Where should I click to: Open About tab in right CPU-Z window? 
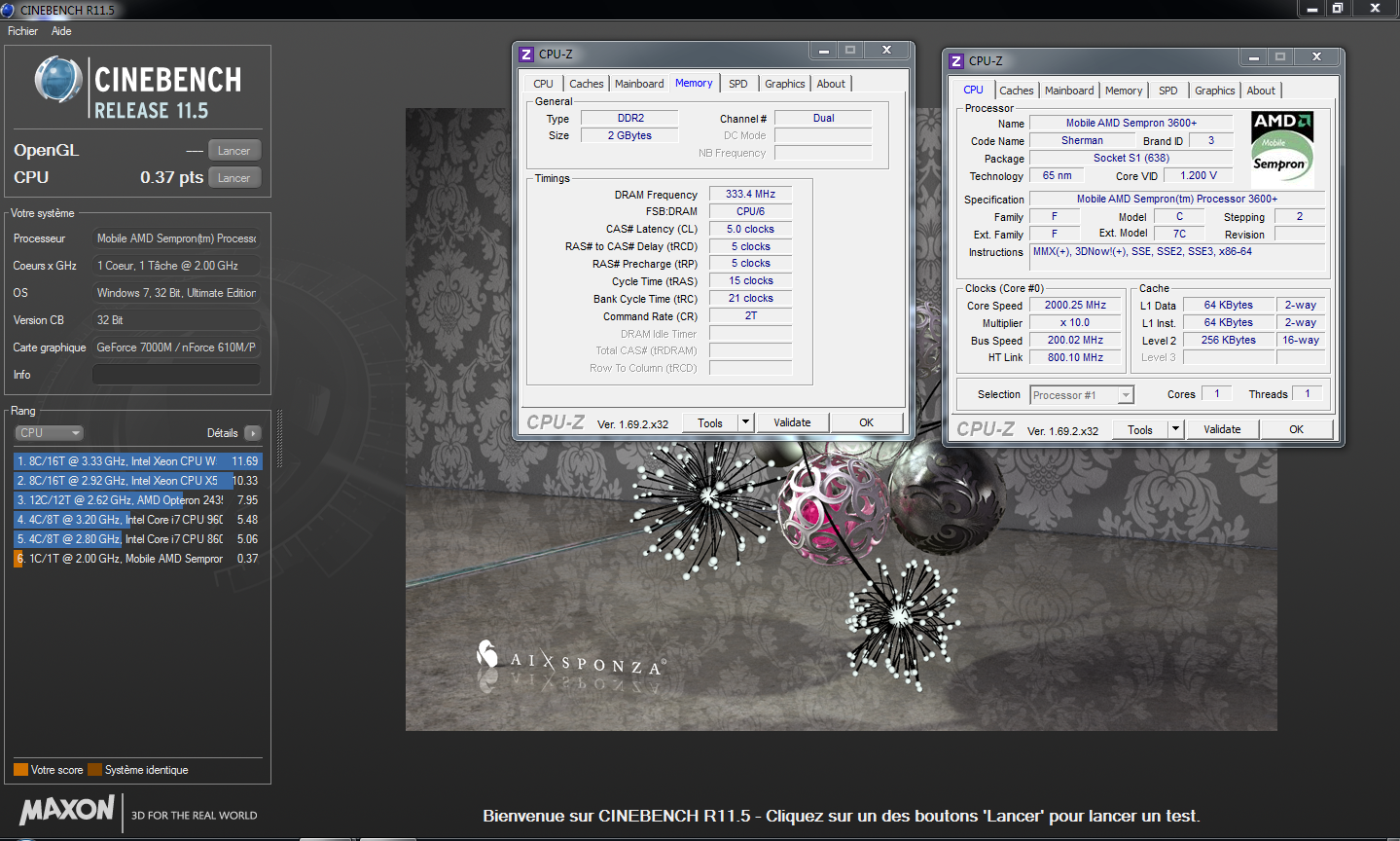(x=1261, y=91)
